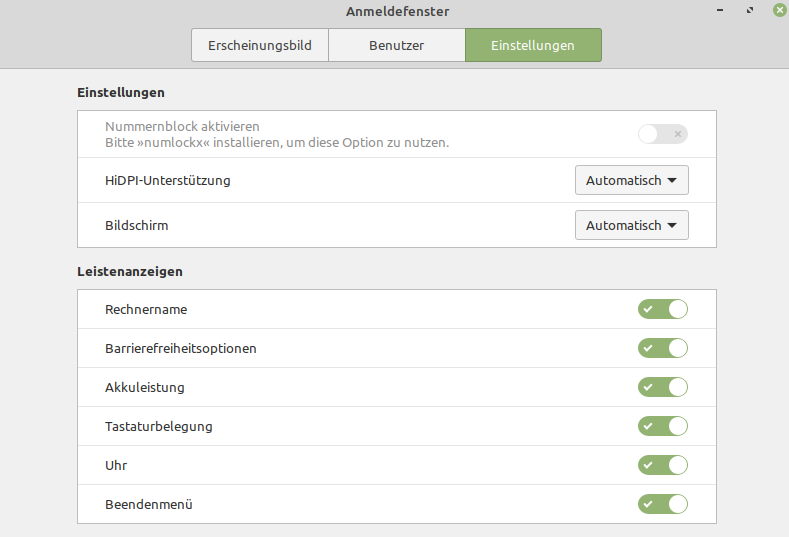Toggle the Tastaturbelegung switch off

click(662, 426)
